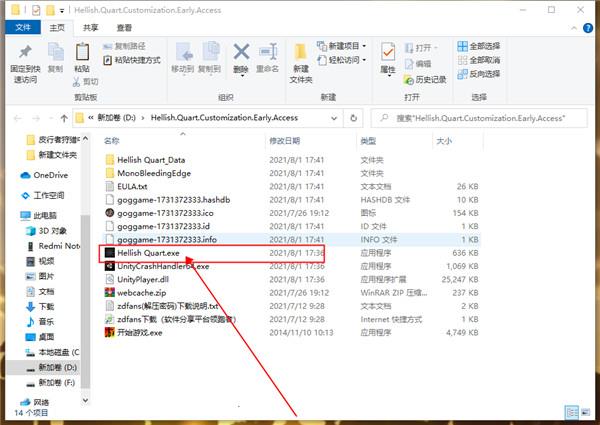Click the Select none icon
Screen dimensions: 600x425
pos(462,60)
